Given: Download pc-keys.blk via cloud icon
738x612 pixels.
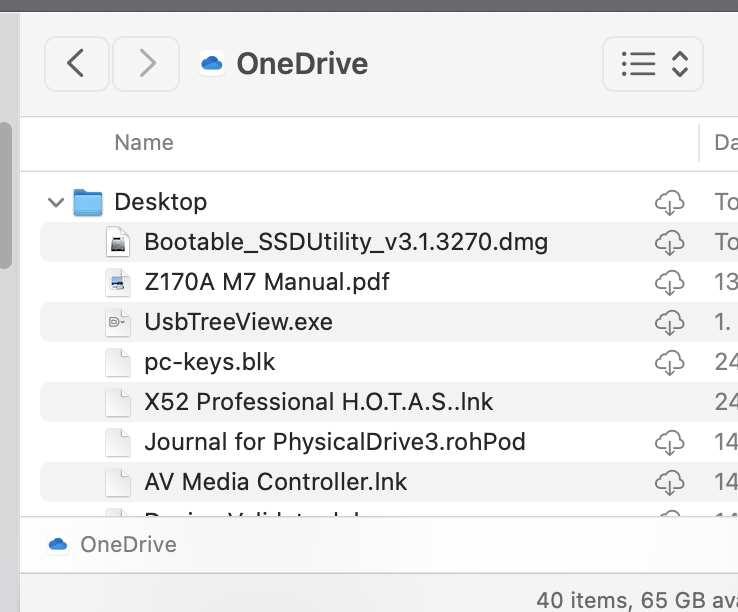Looking at the screenshot, I should (x=669, y=363).
